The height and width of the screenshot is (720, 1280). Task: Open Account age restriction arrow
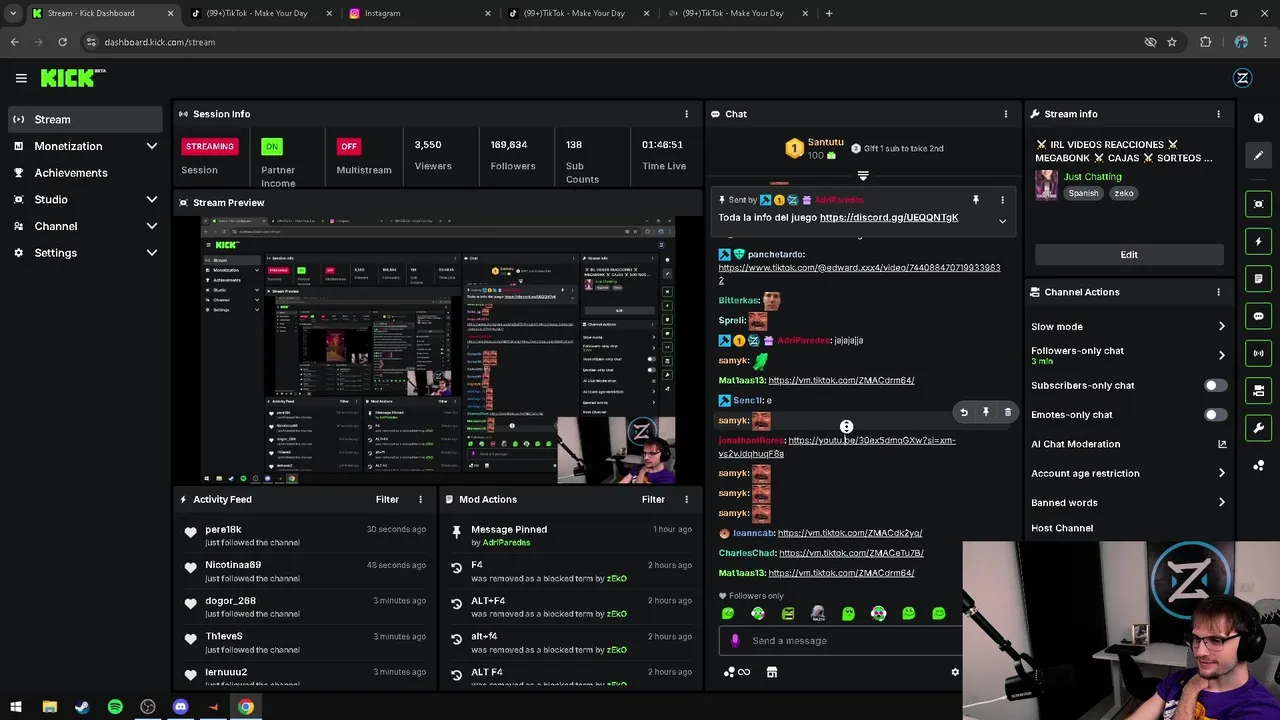point(1221,474)
